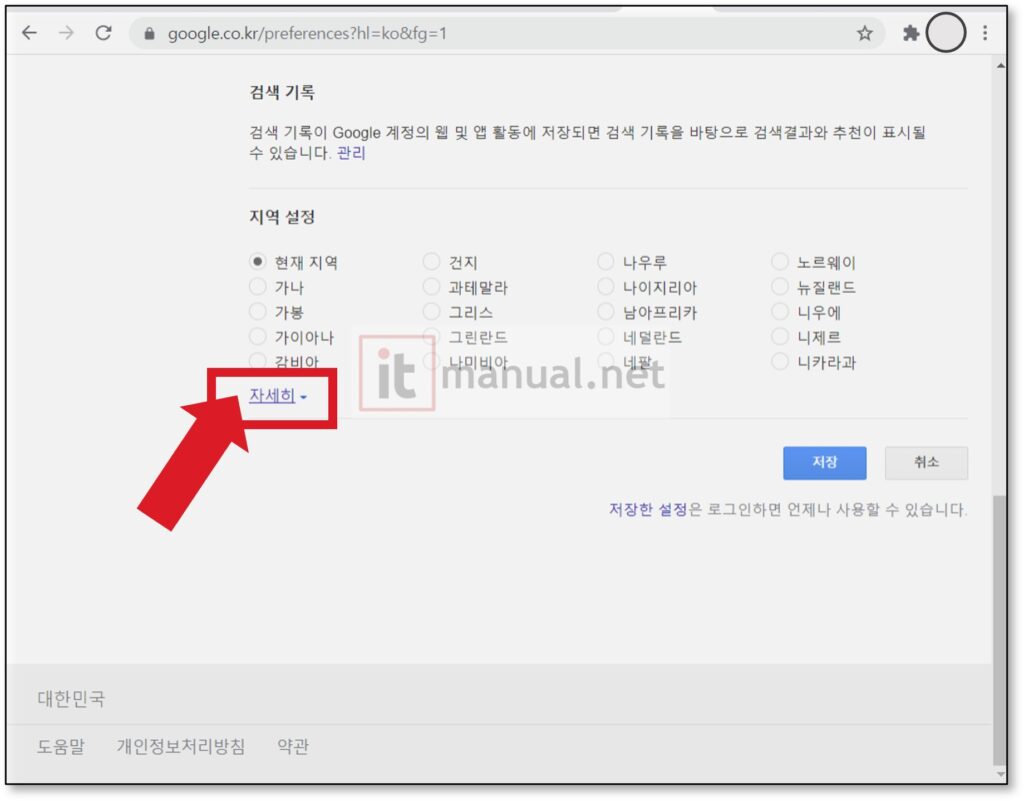Open the 저장한 설정 link
The image size is (1024, 801).
tap(648, 509)
